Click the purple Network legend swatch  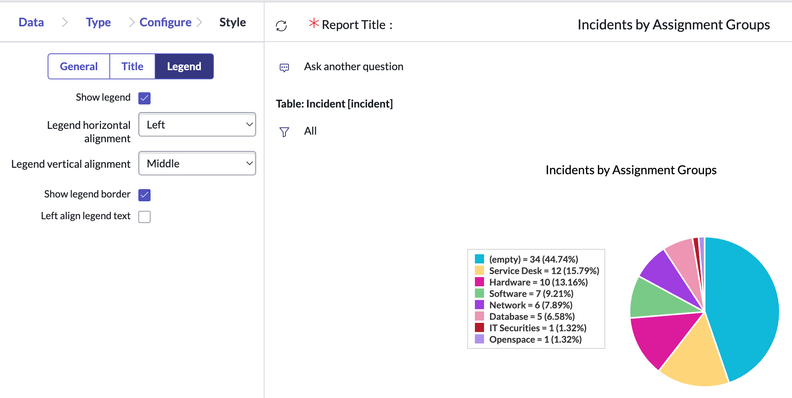[x=479, y=305]
